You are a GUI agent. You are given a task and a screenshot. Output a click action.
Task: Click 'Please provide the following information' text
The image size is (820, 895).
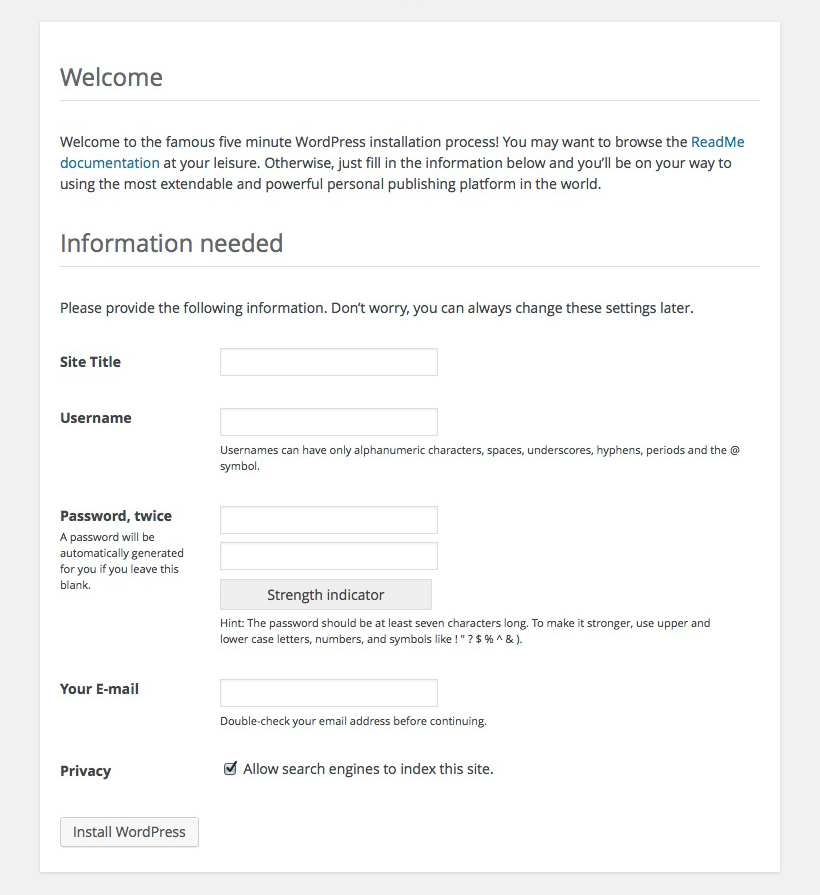(x=377, y=308)
